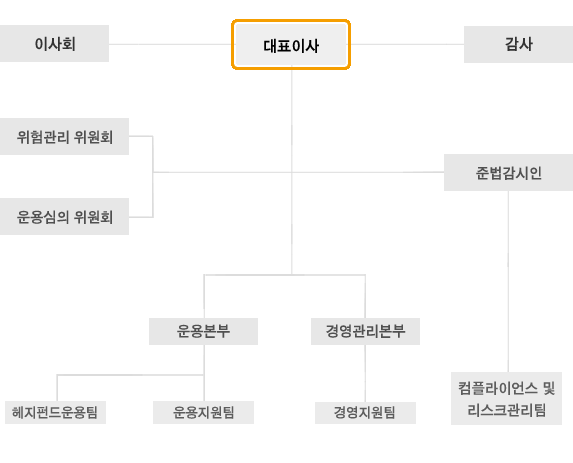Select the 준법감시인 box
573x463 pixels.
pos(508,172)
